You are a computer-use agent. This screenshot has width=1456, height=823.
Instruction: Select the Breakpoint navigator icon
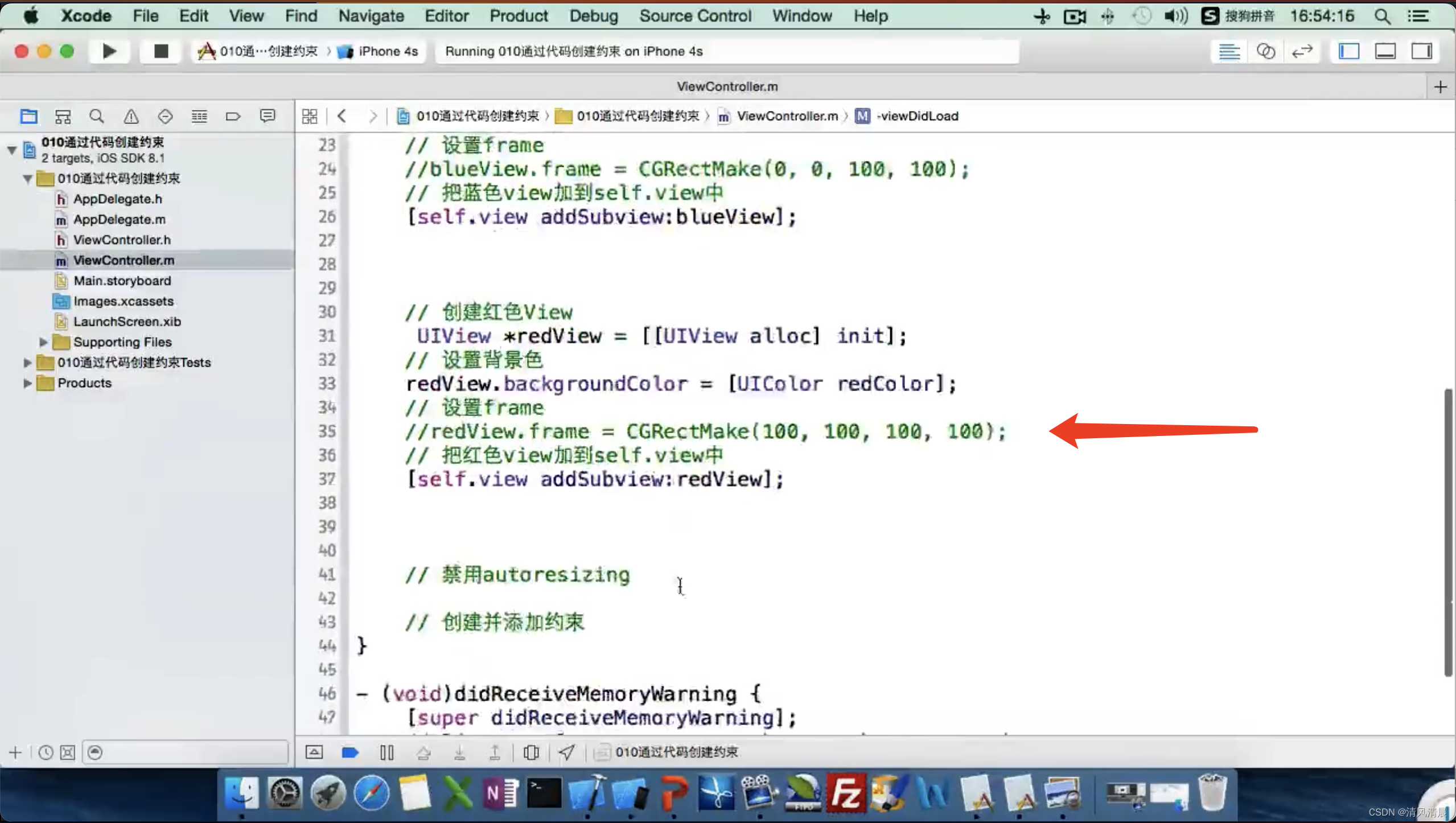click(233, 117)
